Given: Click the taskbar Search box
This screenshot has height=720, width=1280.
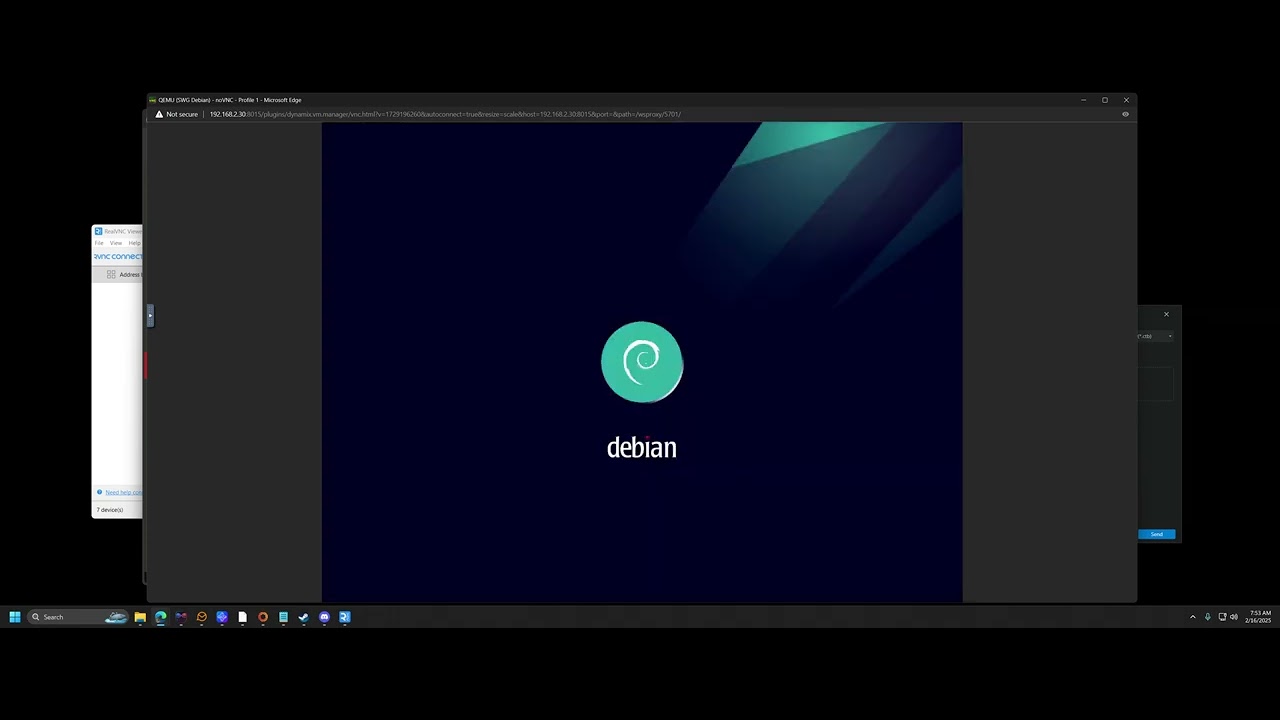Looking at the screenshot, I should pyautogui.click(x=79, y=617).
